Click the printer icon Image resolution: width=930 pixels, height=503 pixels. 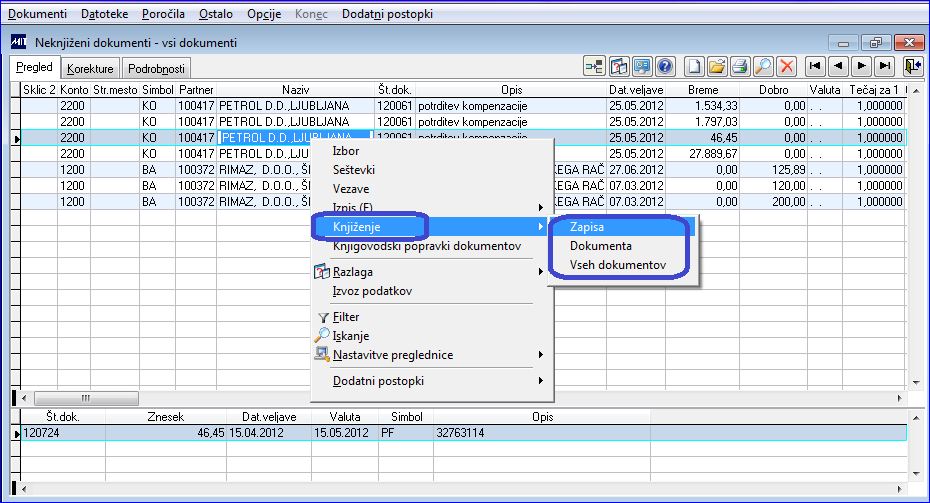pos(740,66)
